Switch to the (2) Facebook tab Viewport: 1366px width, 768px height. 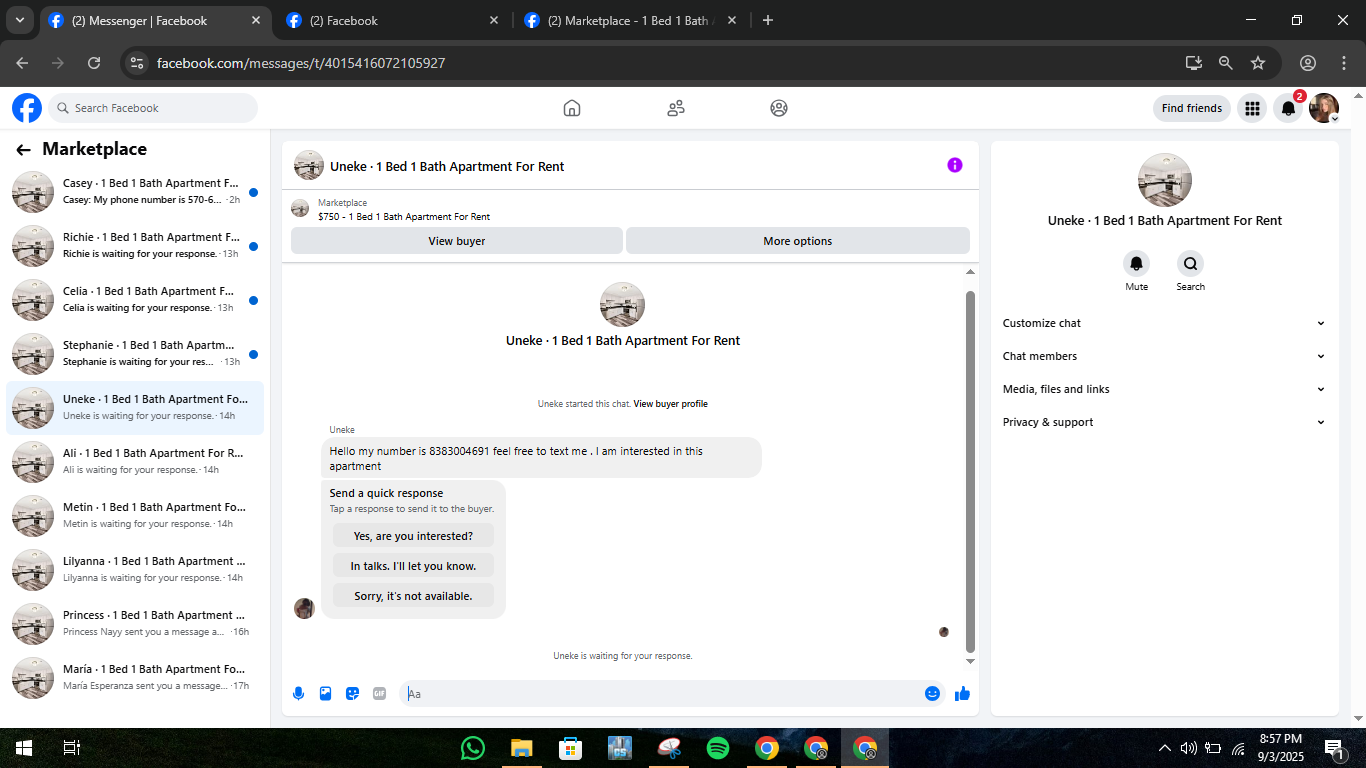tap(392, 20)
